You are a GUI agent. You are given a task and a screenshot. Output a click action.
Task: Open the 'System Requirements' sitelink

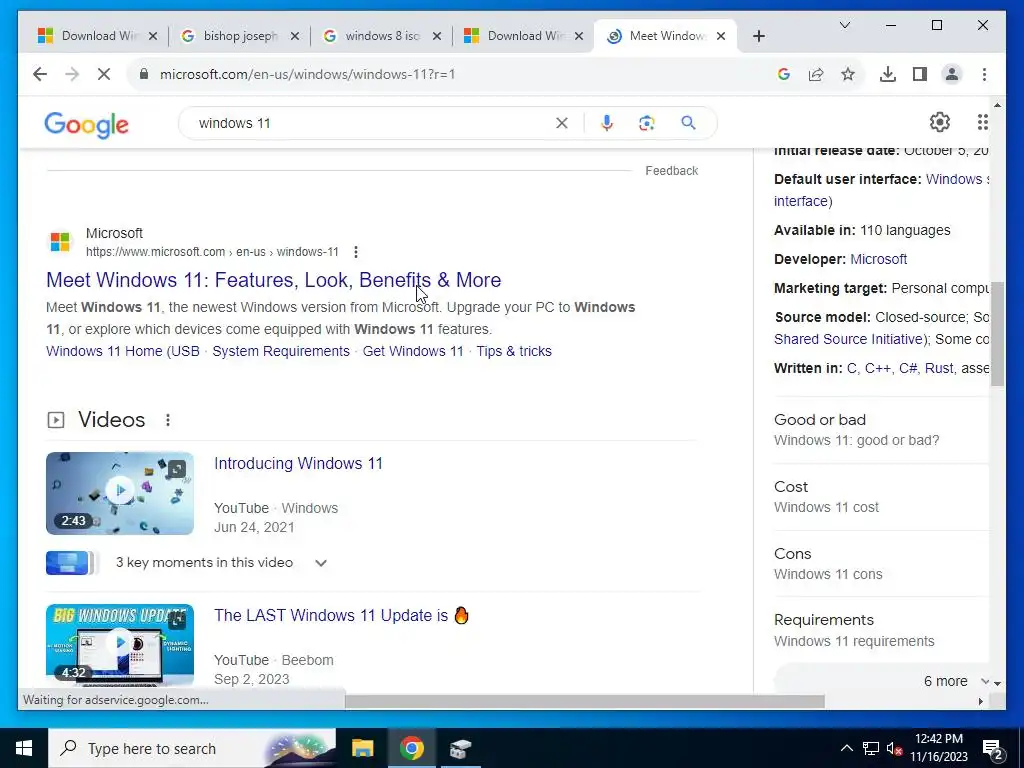click(x=281, y=351)
